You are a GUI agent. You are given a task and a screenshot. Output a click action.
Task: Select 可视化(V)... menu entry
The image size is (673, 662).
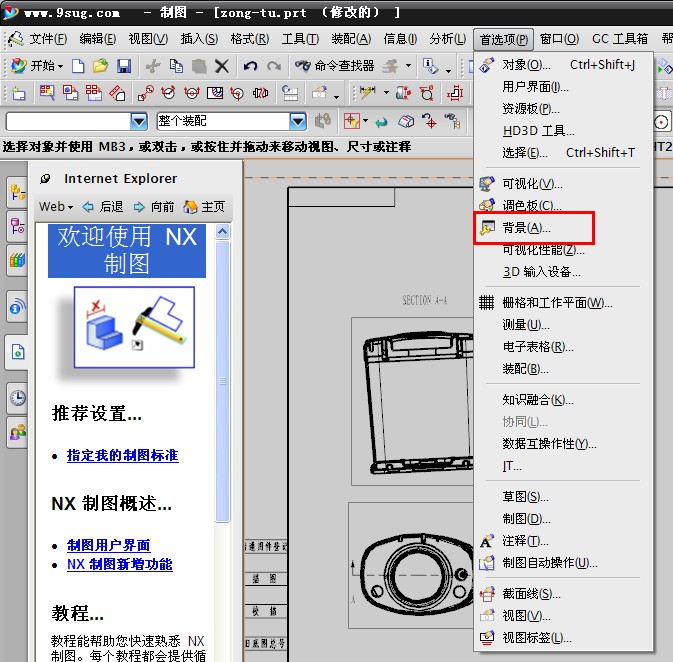point(563,184)
